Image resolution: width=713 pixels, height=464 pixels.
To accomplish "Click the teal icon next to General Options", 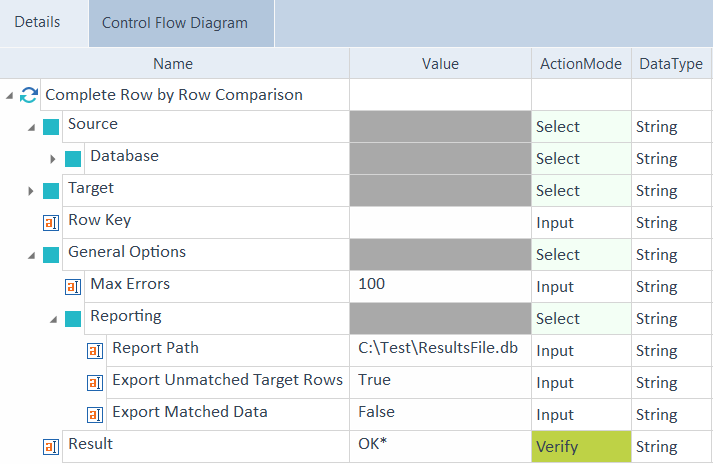I will (x=51, y=255).
